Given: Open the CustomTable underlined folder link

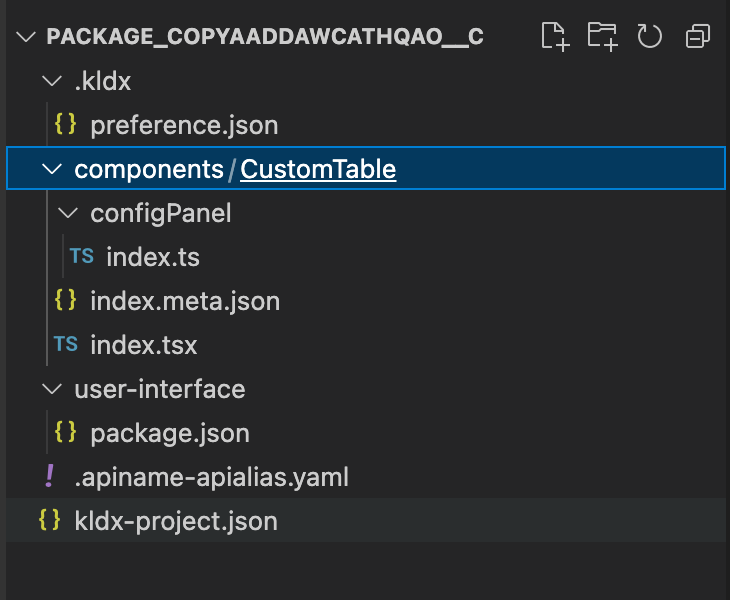Looking at the screenshot, I should point(318,169).
